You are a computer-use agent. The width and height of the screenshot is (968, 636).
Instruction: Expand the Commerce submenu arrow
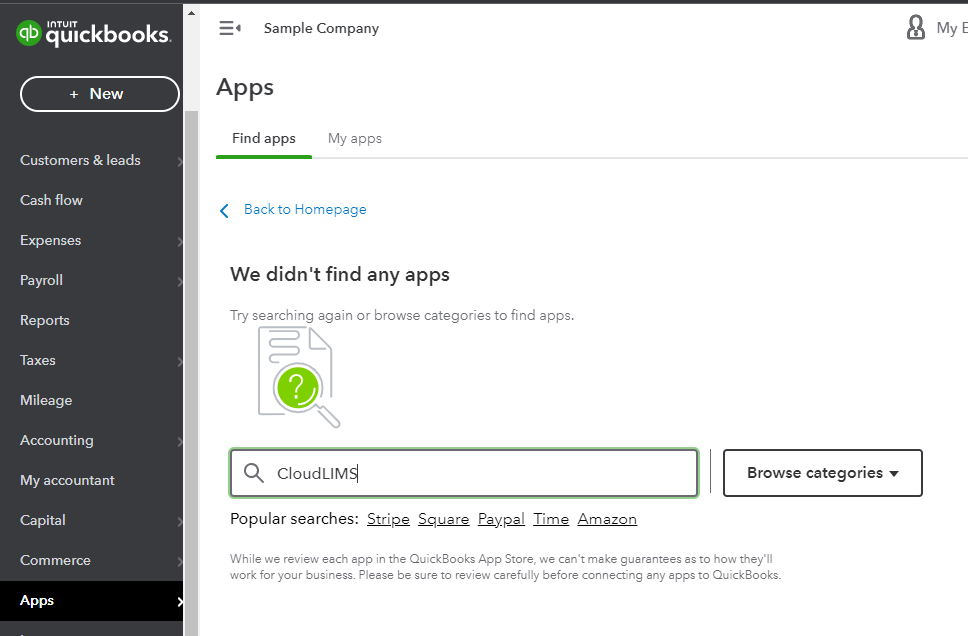(180, 562)
